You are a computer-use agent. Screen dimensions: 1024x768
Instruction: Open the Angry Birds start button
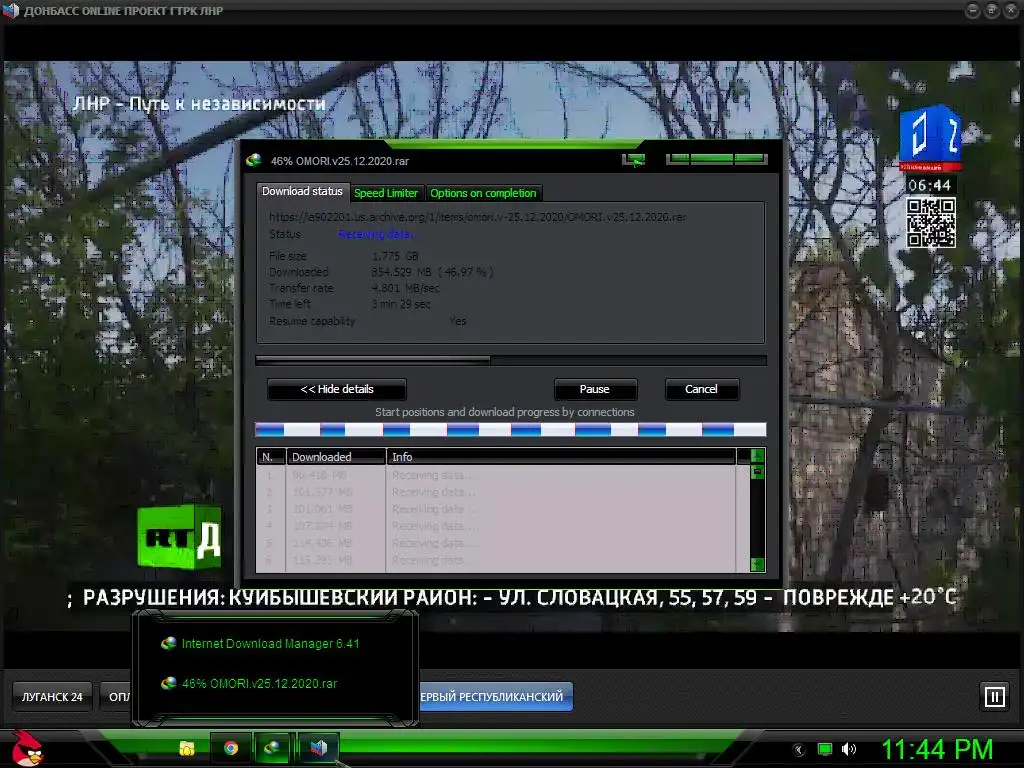point(27,747)
